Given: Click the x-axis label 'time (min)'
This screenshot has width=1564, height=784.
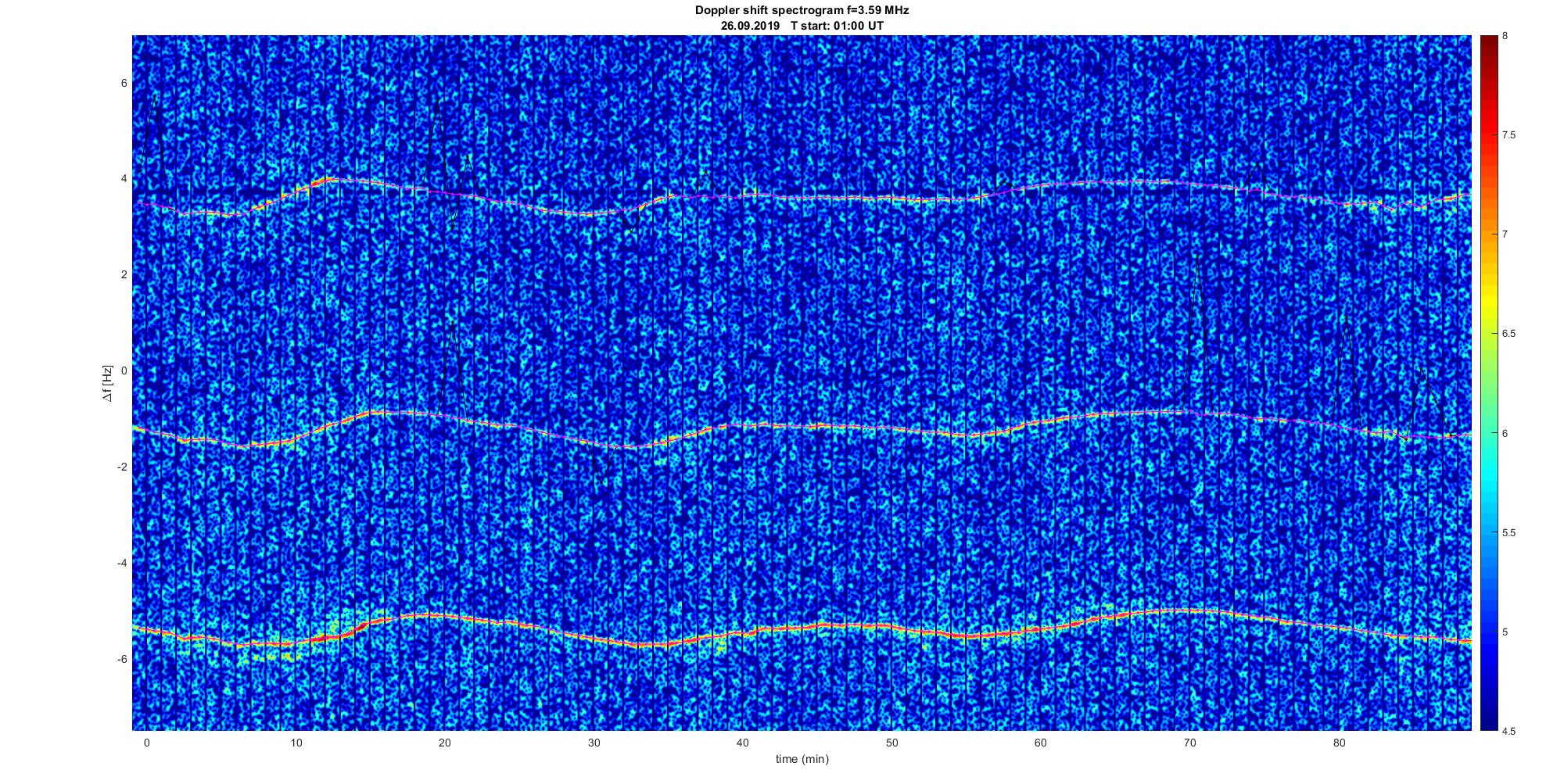Looking at the screenshot, I should click(x=802, y=759).
